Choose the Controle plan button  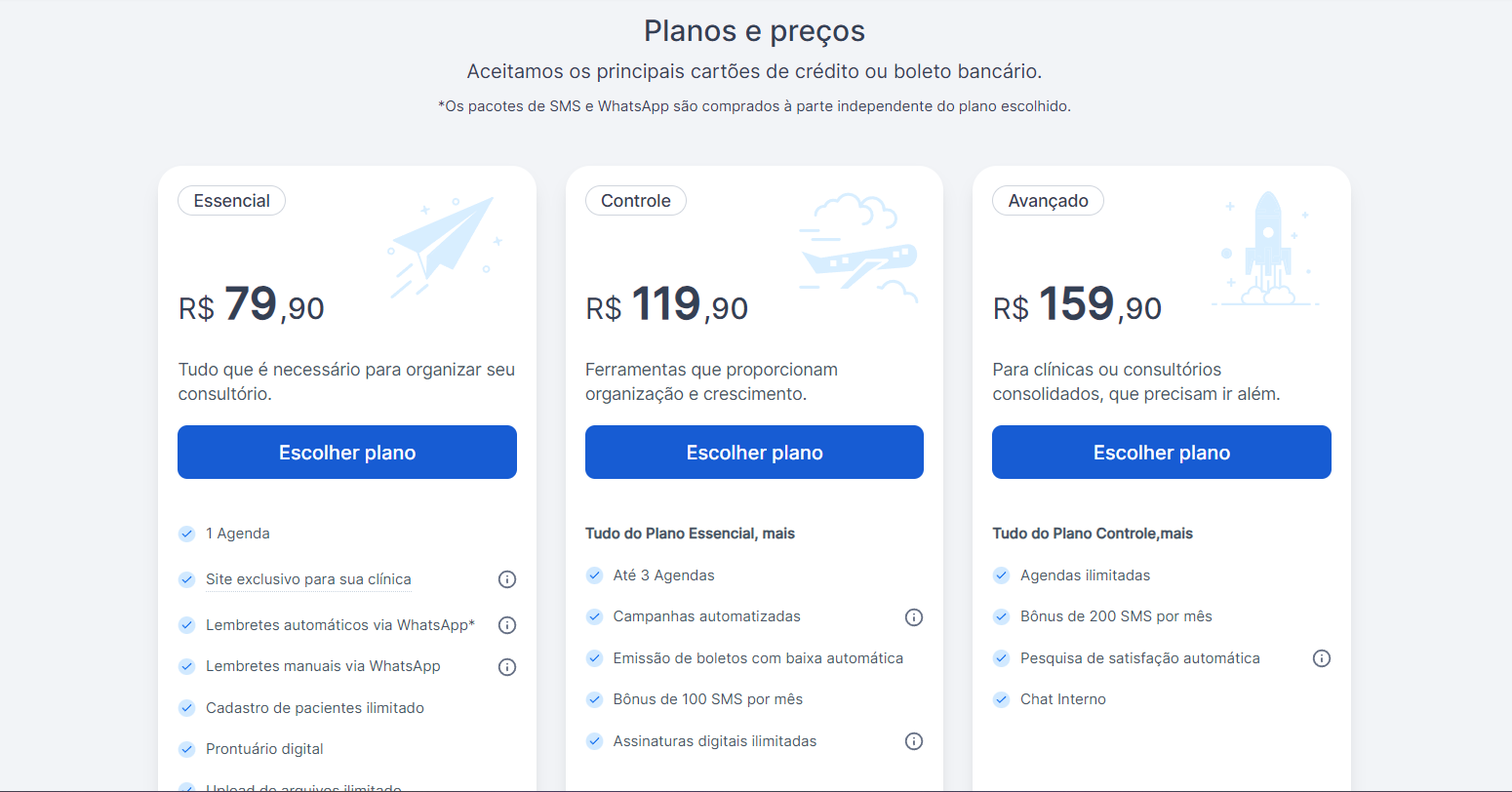(x=754, y=453)
